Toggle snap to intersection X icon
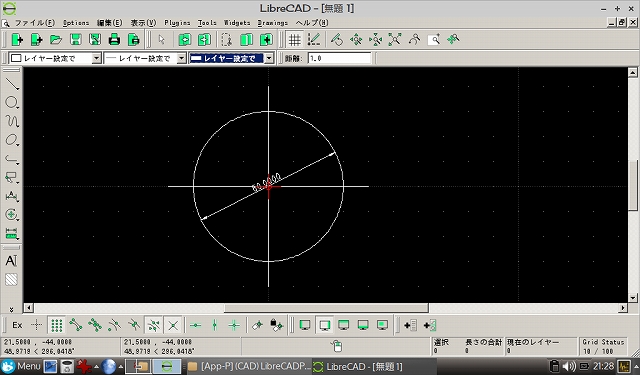Viewport: 640px width, 375px height. (x=173, y=325)
